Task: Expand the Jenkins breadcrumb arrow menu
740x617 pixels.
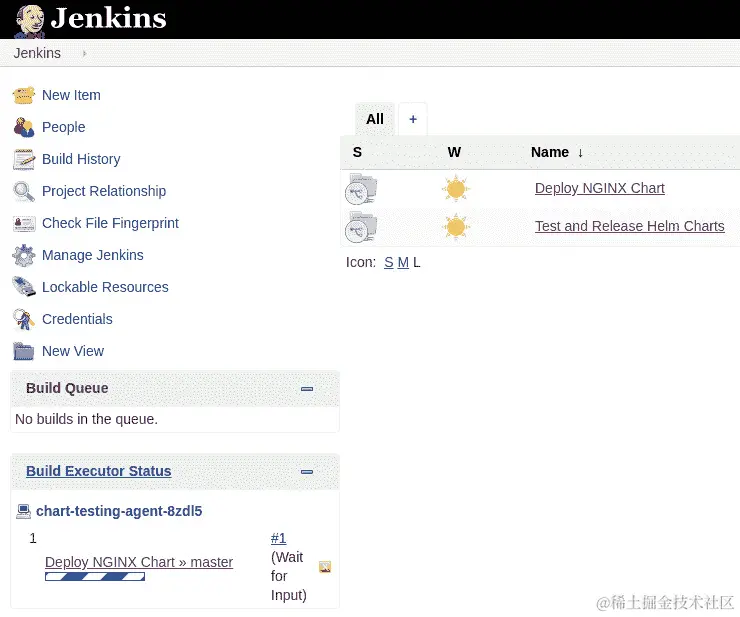Action: [x=84, y=53]
